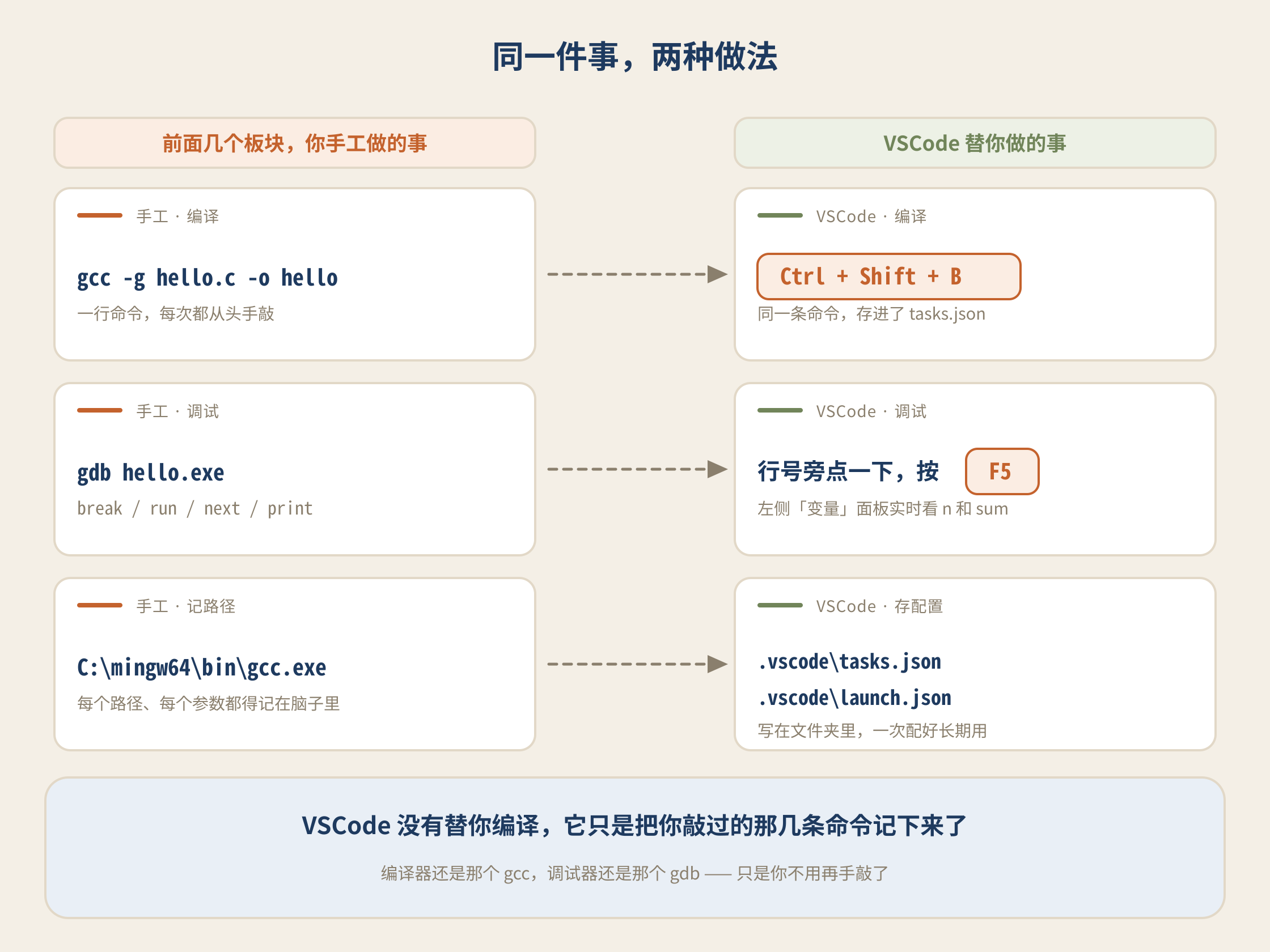The image size is (1270, 952).
Task: Click the label 手工 · 调试
Action: (177, 411)
